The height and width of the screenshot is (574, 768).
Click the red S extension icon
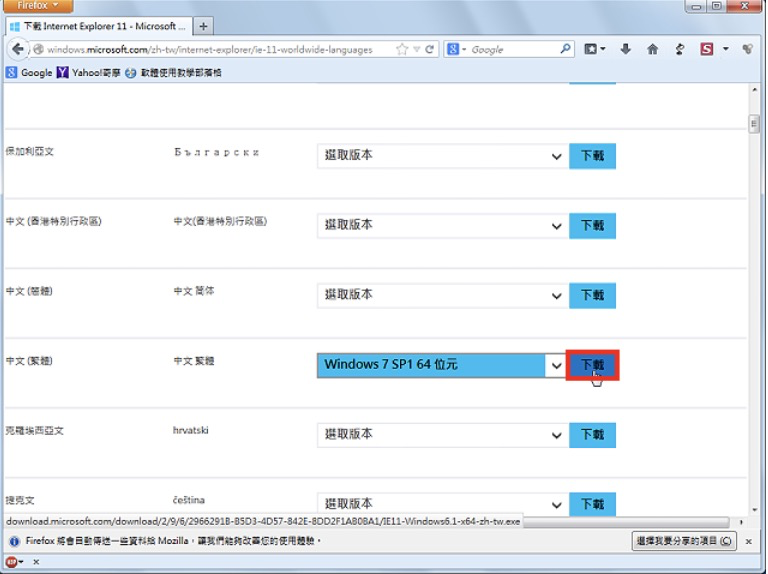click(706, 49)
